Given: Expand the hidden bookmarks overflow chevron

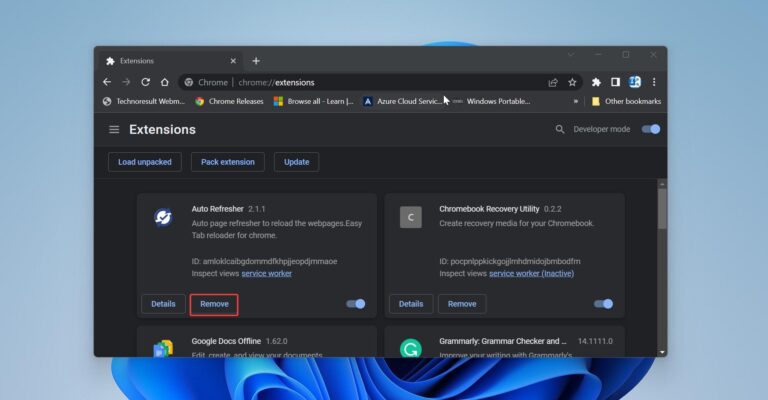Looking at the screenshot, I should [575, 101].
